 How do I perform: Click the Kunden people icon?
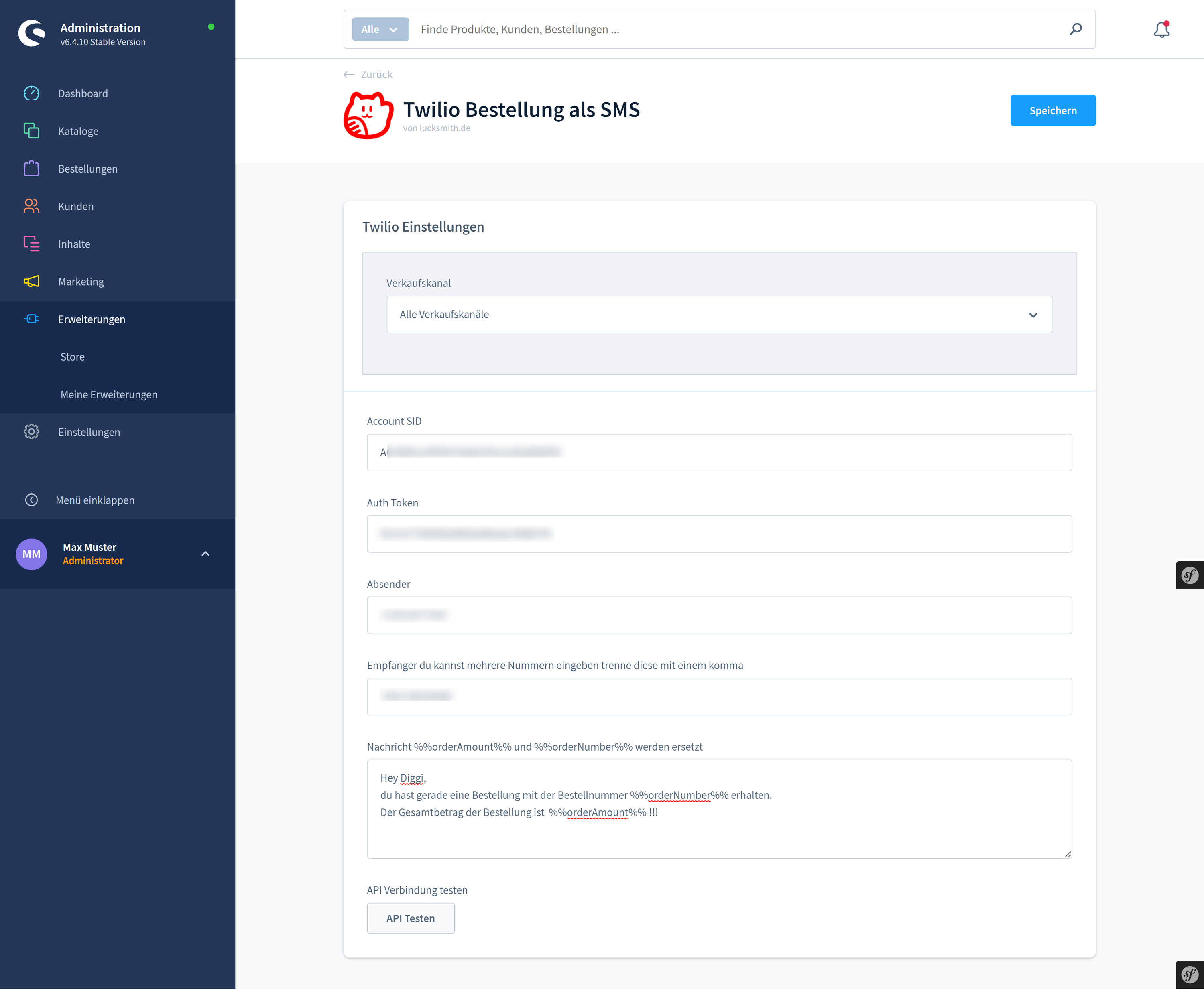point(31,206)
